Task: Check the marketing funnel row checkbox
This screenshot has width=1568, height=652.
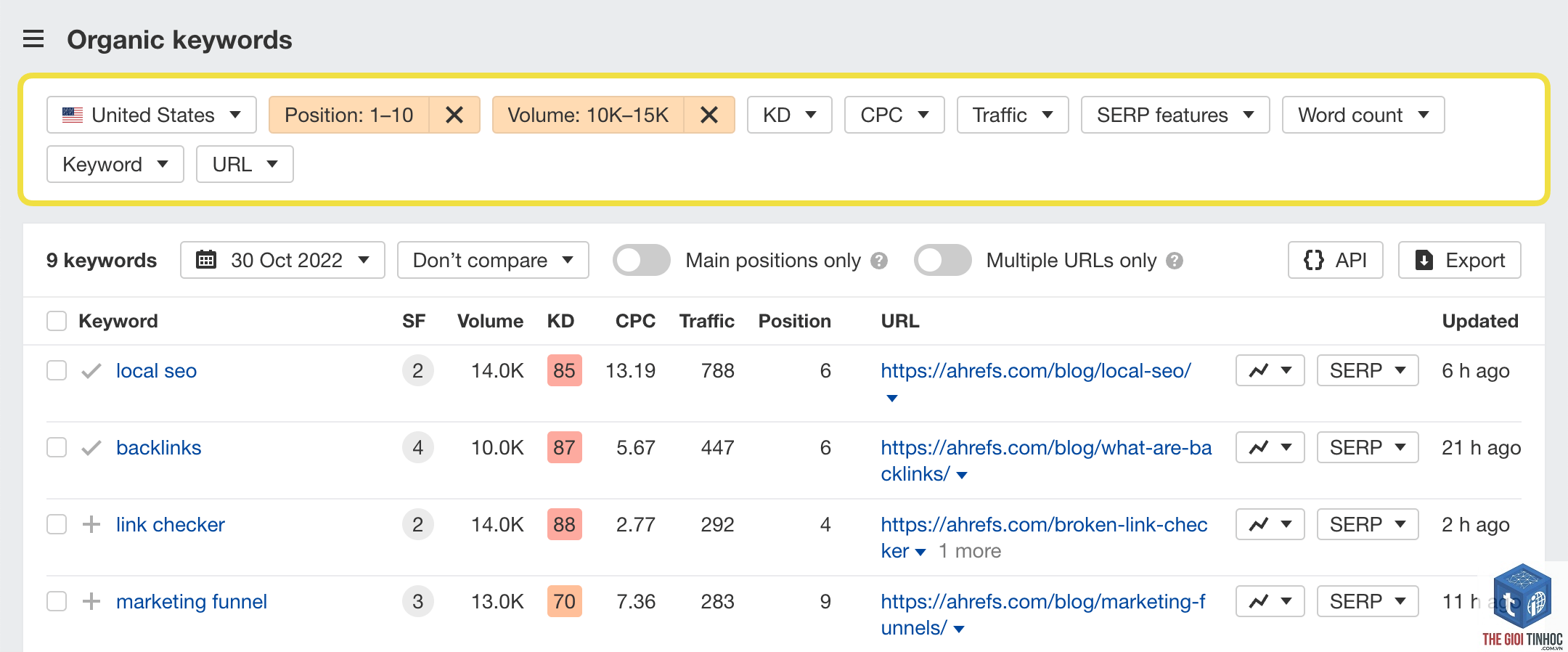Action: pos(57,601)
